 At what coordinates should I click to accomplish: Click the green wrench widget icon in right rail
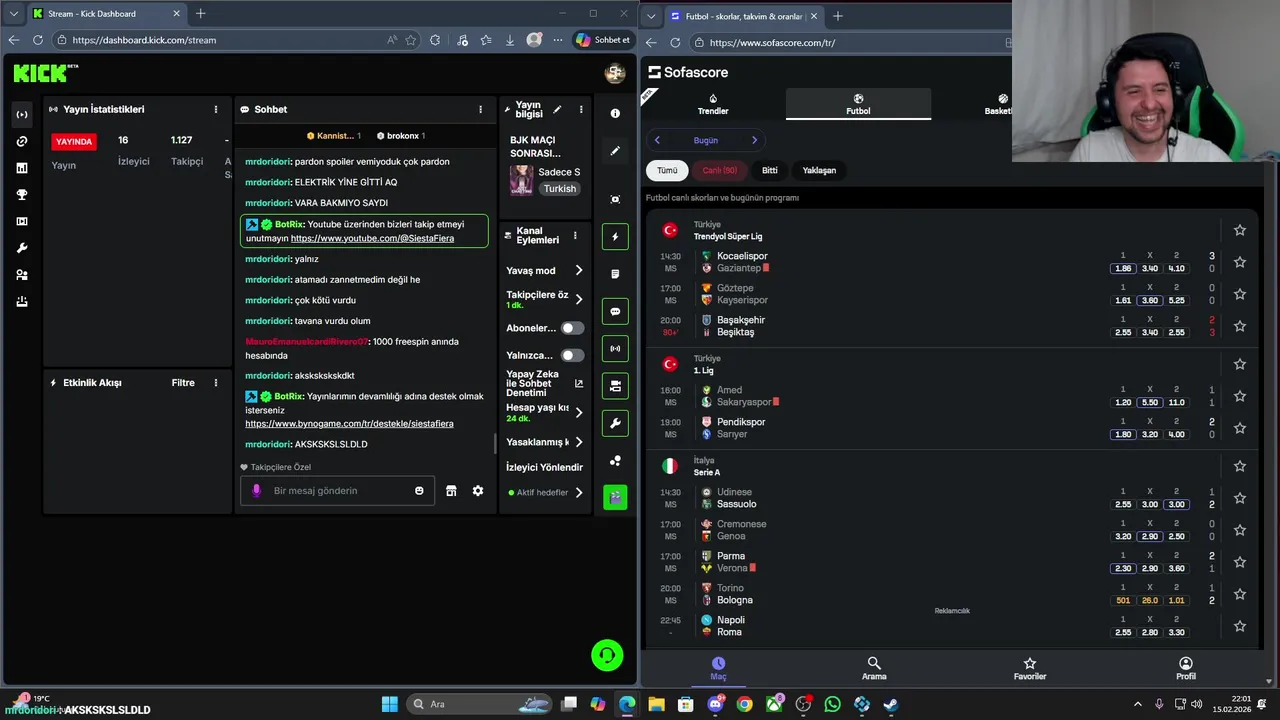click(615, 423)
